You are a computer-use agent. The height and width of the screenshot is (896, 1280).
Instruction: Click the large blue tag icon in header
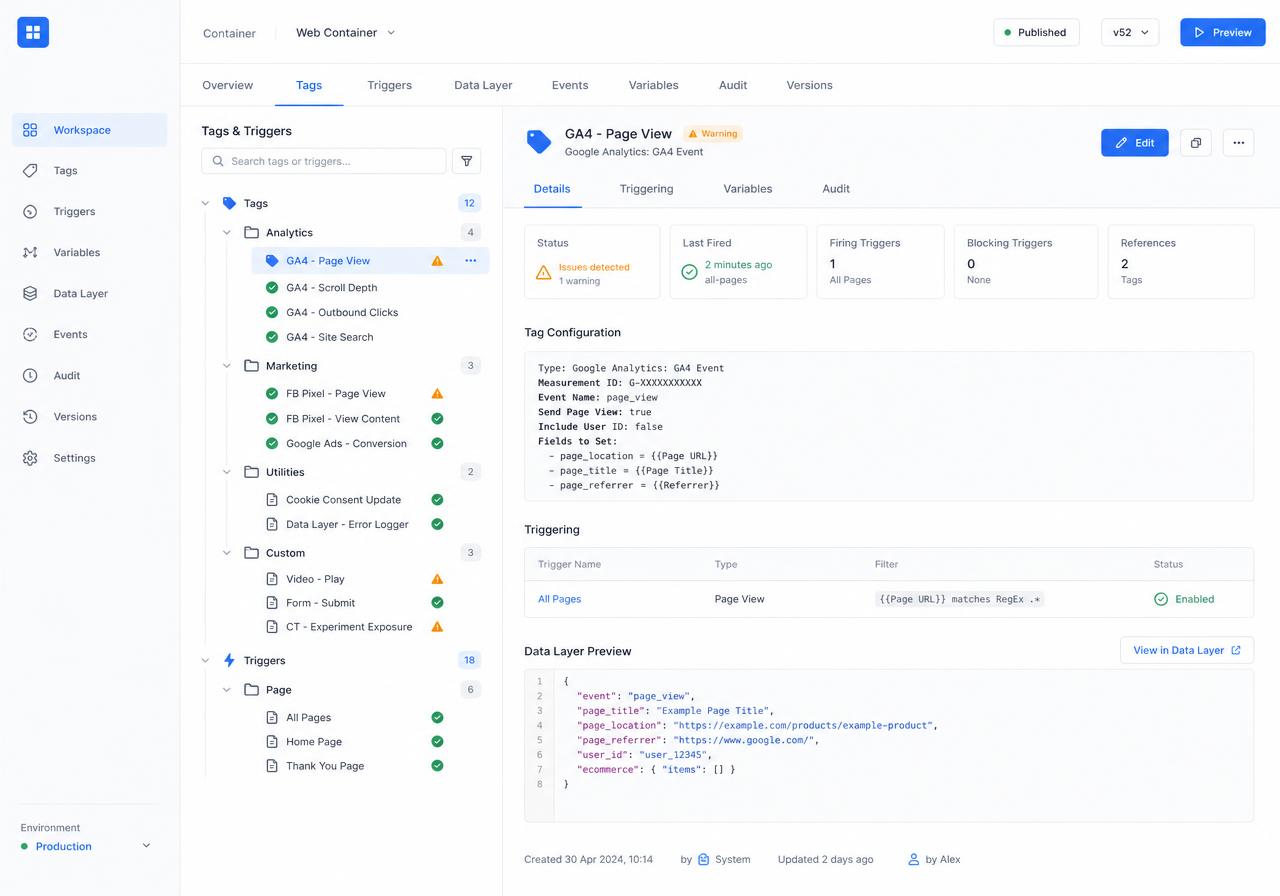(x=539, y=142)
